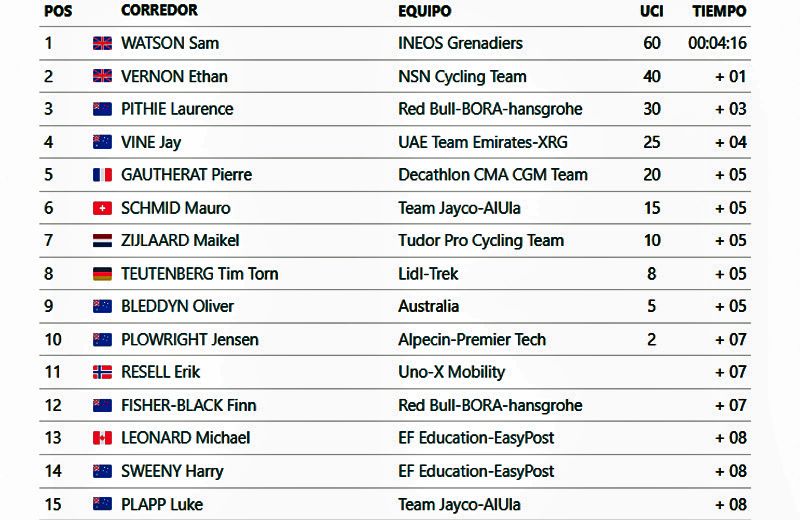Click the Norwegian flag beside RESELL Erik
The image size is (800, 520).
pos(102,372)
